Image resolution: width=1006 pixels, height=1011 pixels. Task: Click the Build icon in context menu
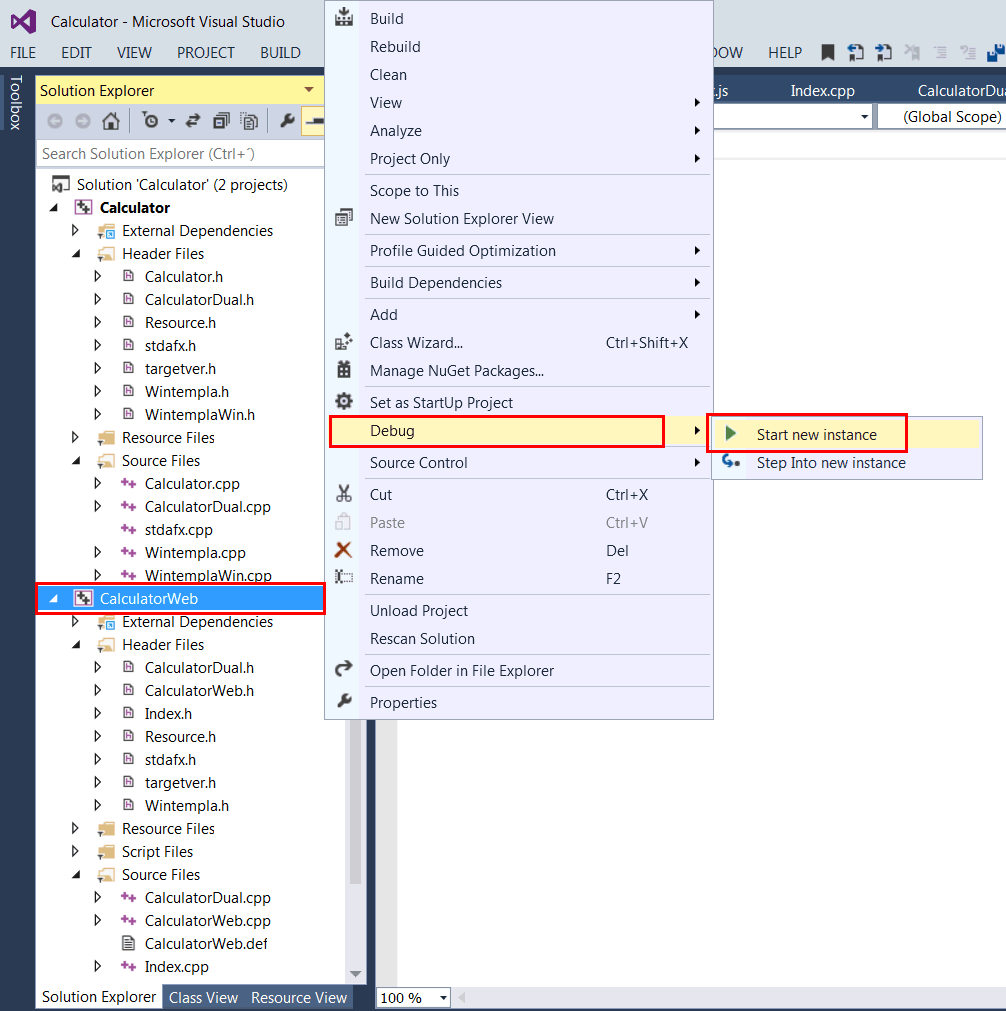(x=344, y=17)
